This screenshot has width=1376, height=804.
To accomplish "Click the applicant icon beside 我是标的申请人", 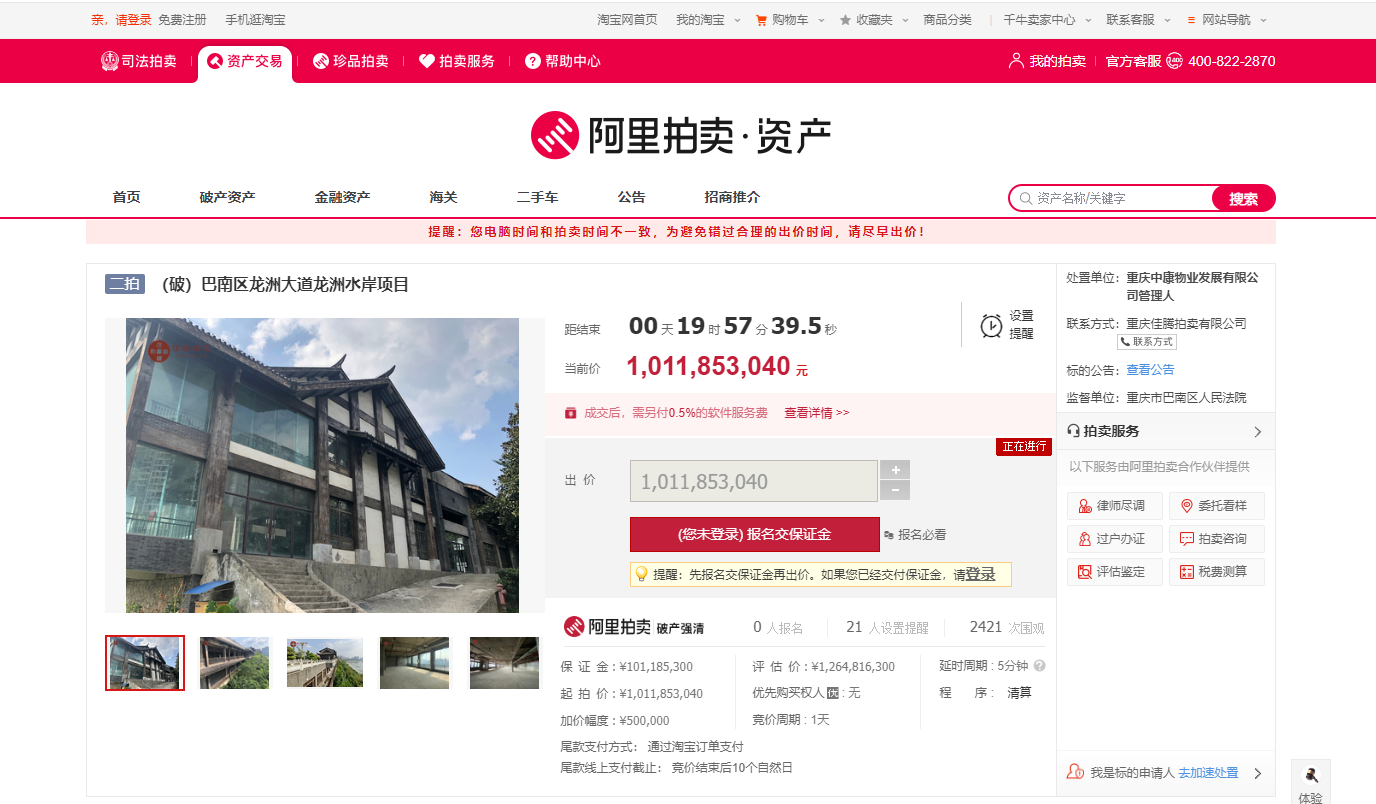I will [1076, 772].
